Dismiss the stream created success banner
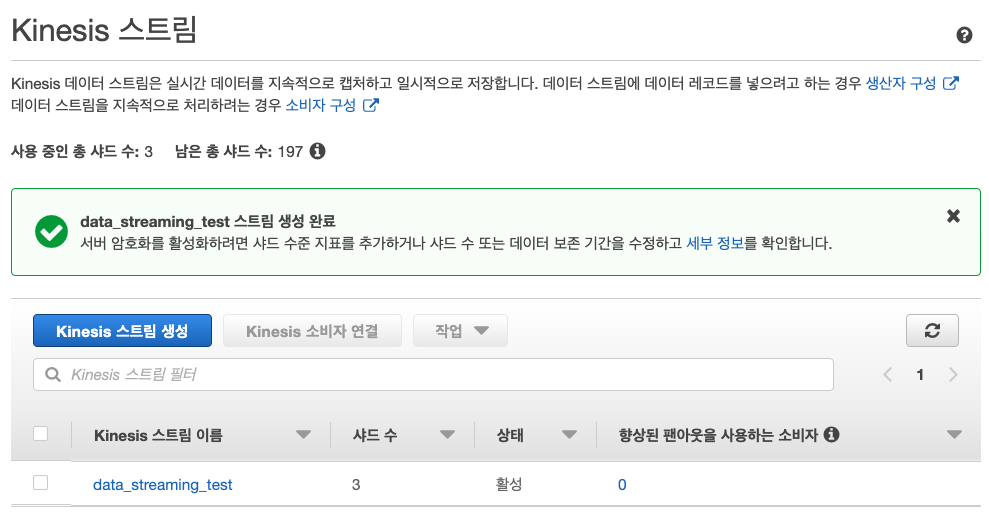The image size is (989, 519). tap(953, 216)
